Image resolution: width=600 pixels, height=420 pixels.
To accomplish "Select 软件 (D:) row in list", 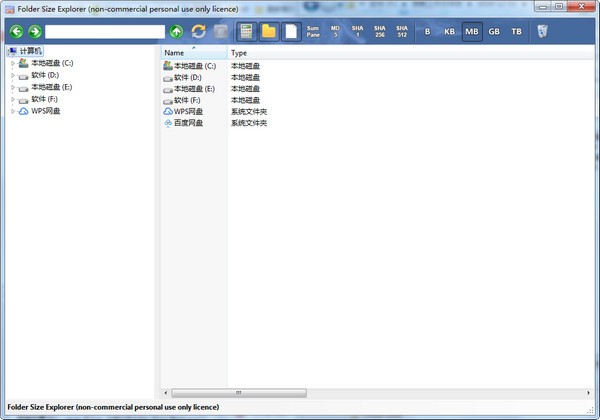I will (188, 78).
